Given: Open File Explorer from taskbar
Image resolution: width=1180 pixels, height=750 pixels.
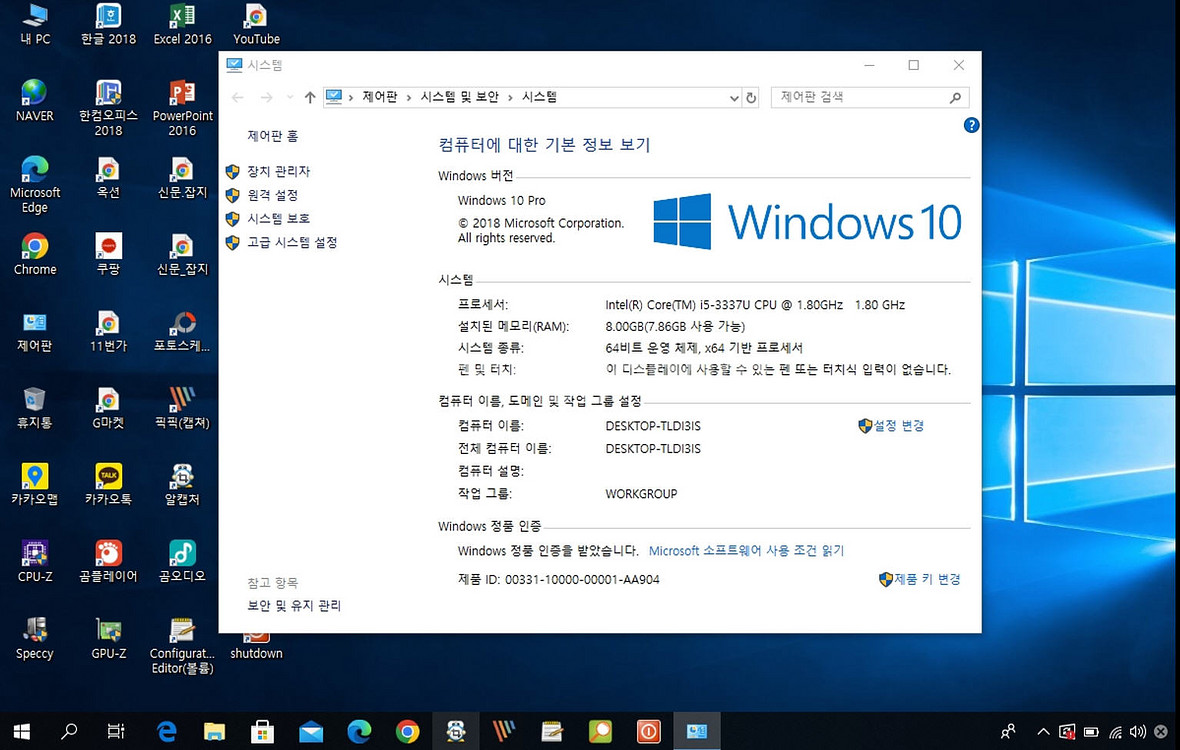Looking at the screenshot, I should tap(214, 730).
